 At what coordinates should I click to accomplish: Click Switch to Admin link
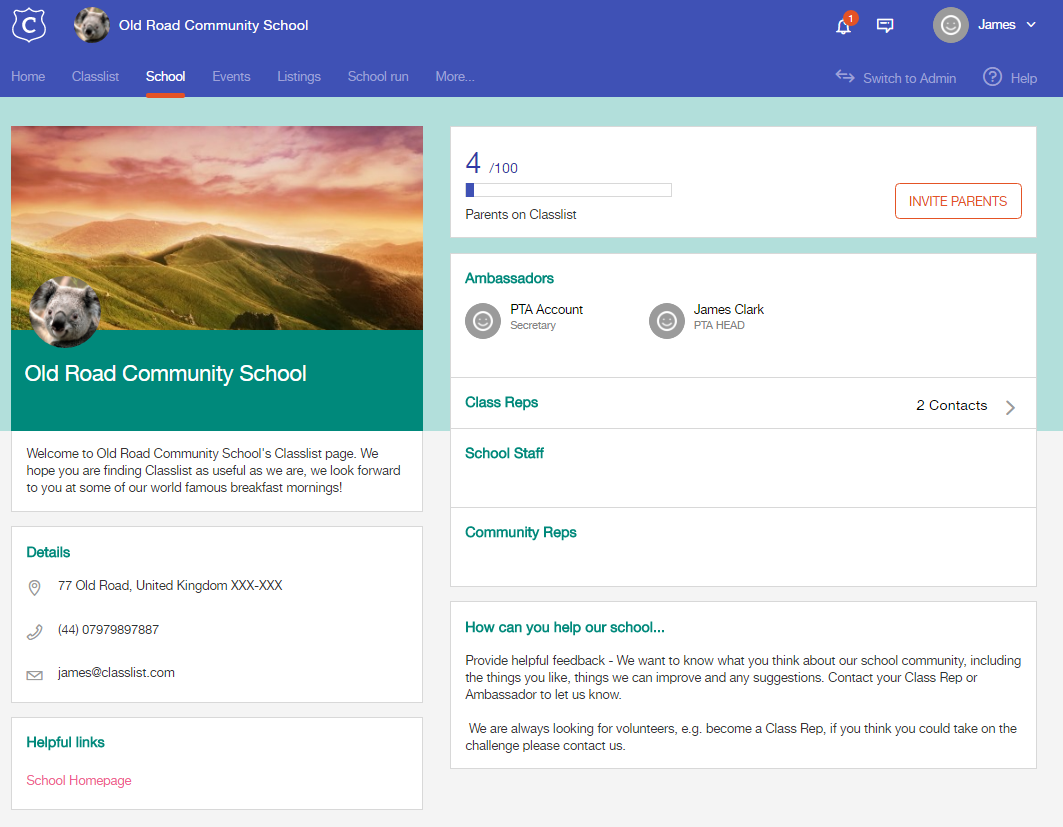pyautogui.click(x=909, y=79)
